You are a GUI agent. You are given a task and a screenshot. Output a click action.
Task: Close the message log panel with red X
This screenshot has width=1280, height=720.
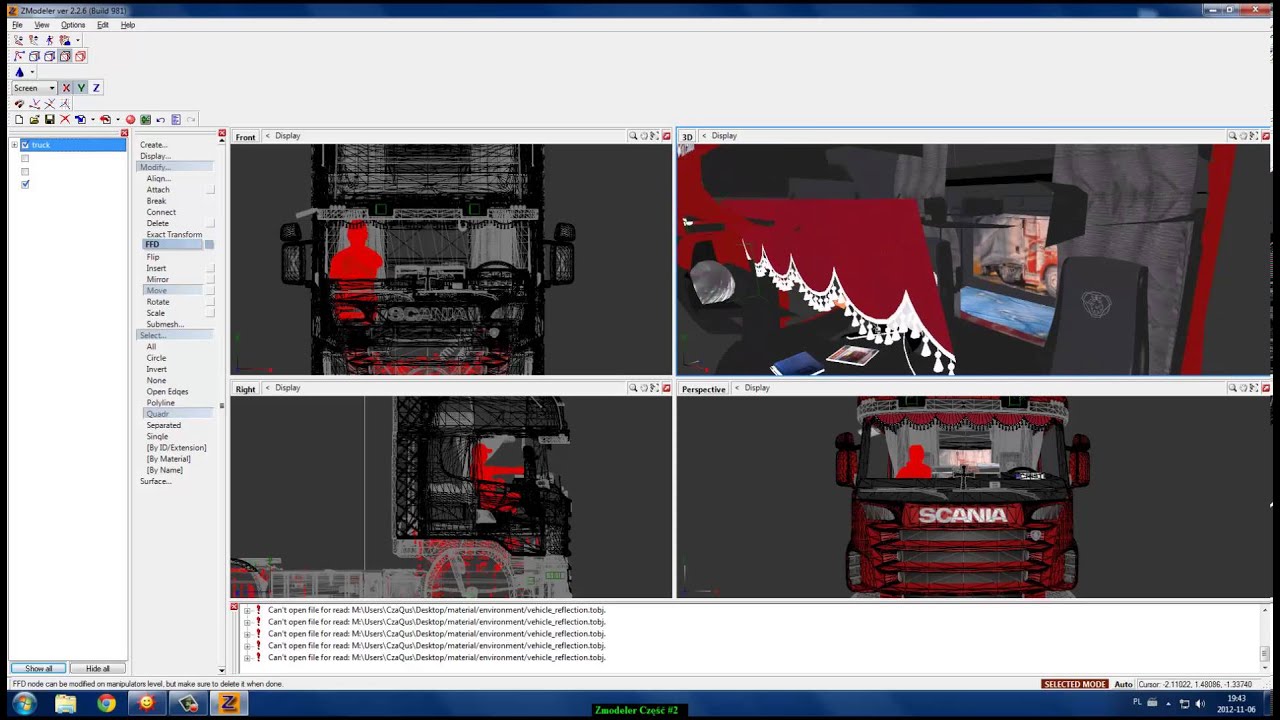click(x=234, y=607)
